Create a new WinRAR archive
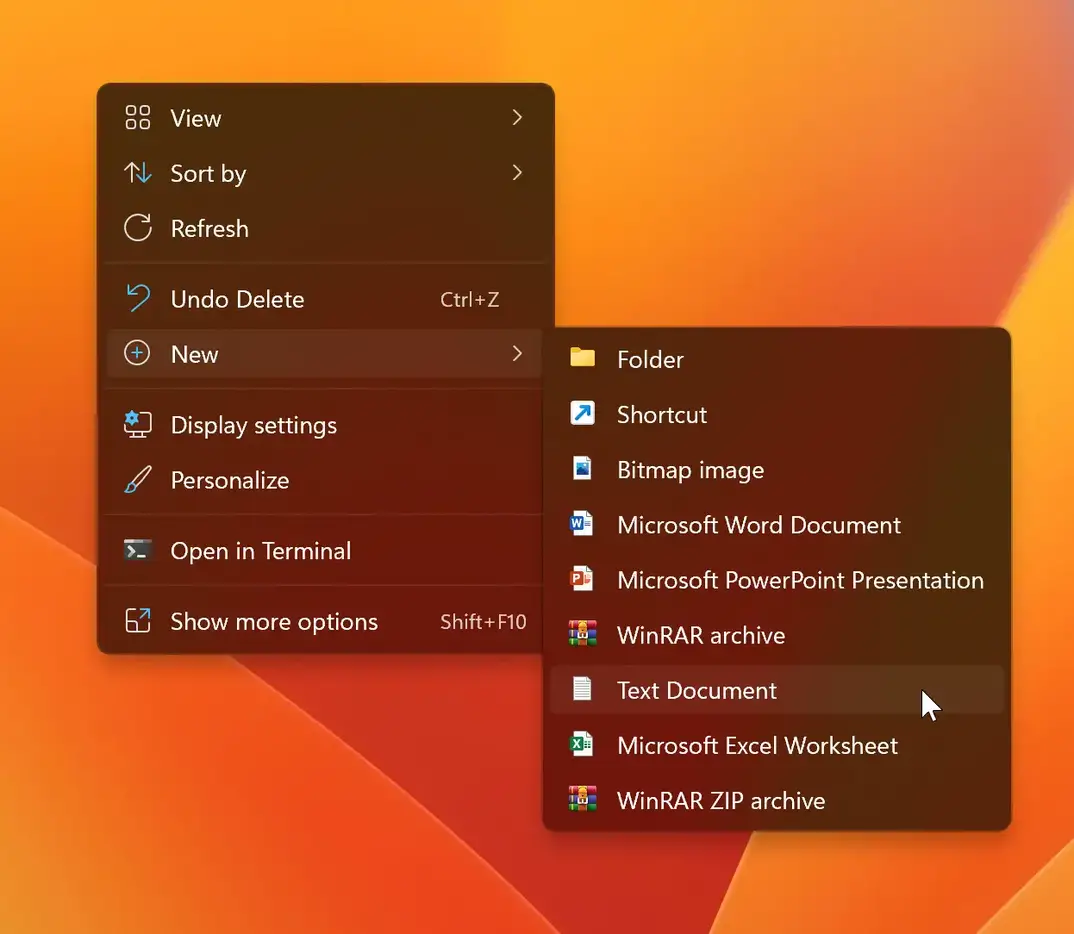This screenshot has height=934, width=1074. tap(777, 635)
